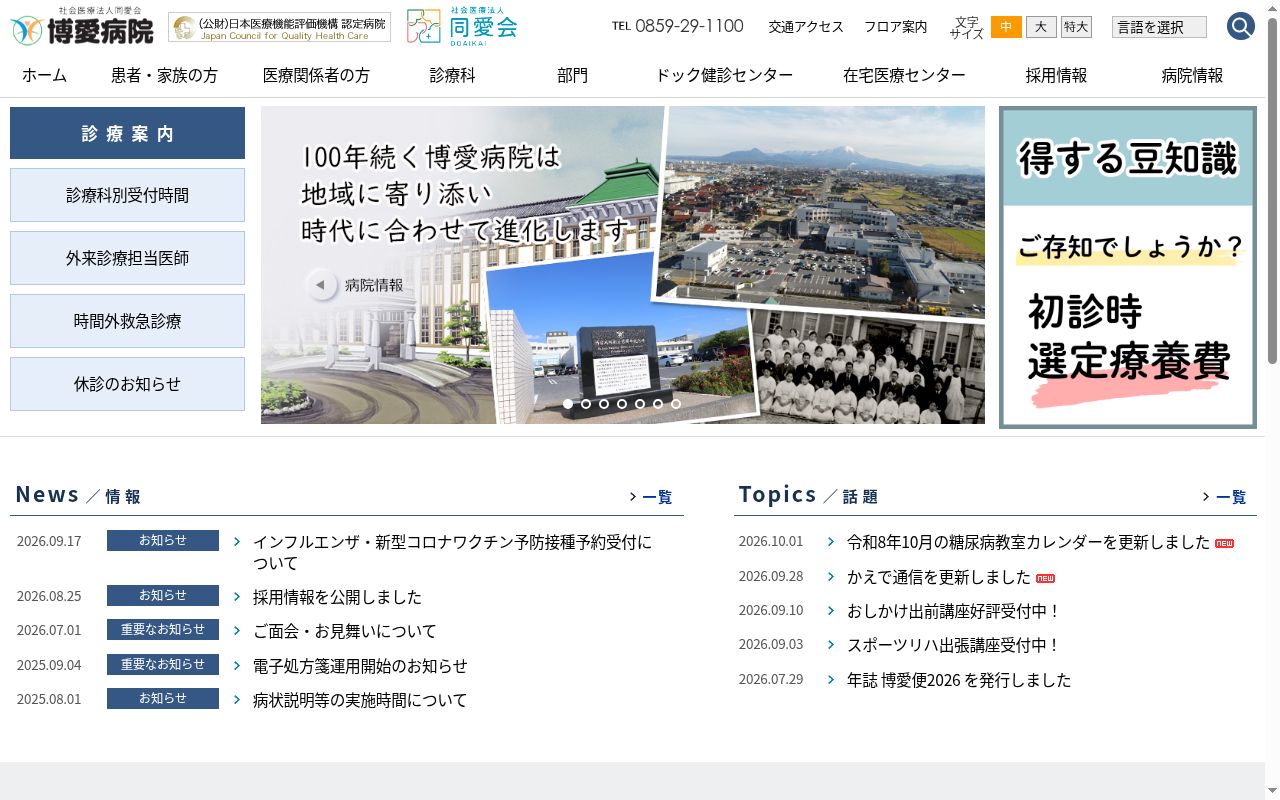Set font size to 中
The image size is (1280, 800).
click(1006, 27)
